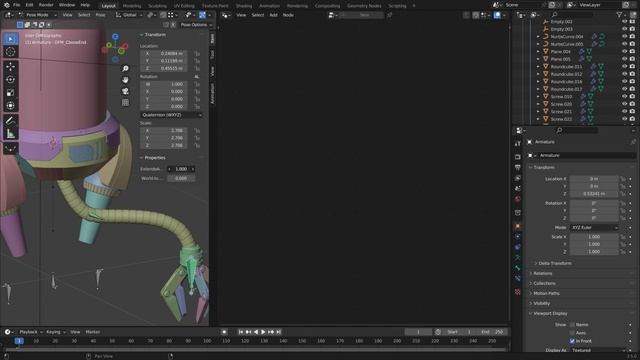Image resolution: width=640 pixels, height=360 pixels.
Task: Switch orthographic/perspective grid icon
Action: [x=125, y=102]
